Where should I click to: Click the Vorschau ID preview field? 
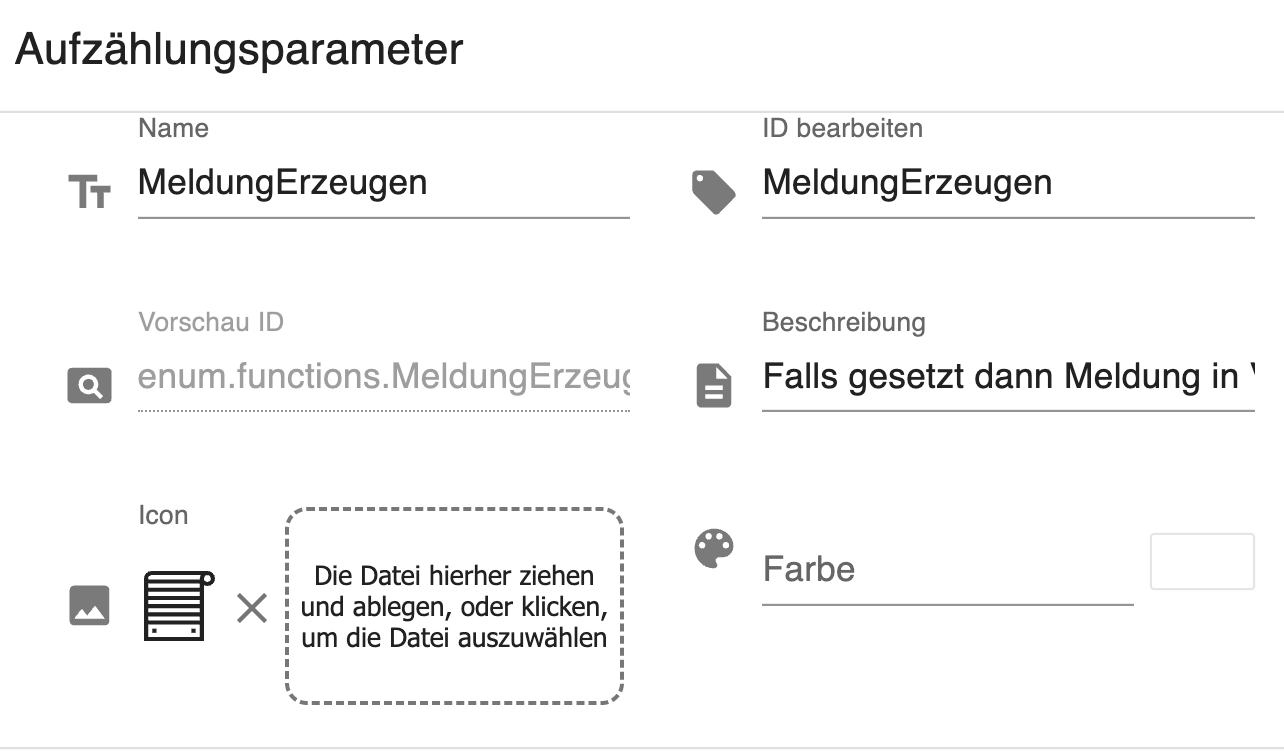[x=384, y=378]
